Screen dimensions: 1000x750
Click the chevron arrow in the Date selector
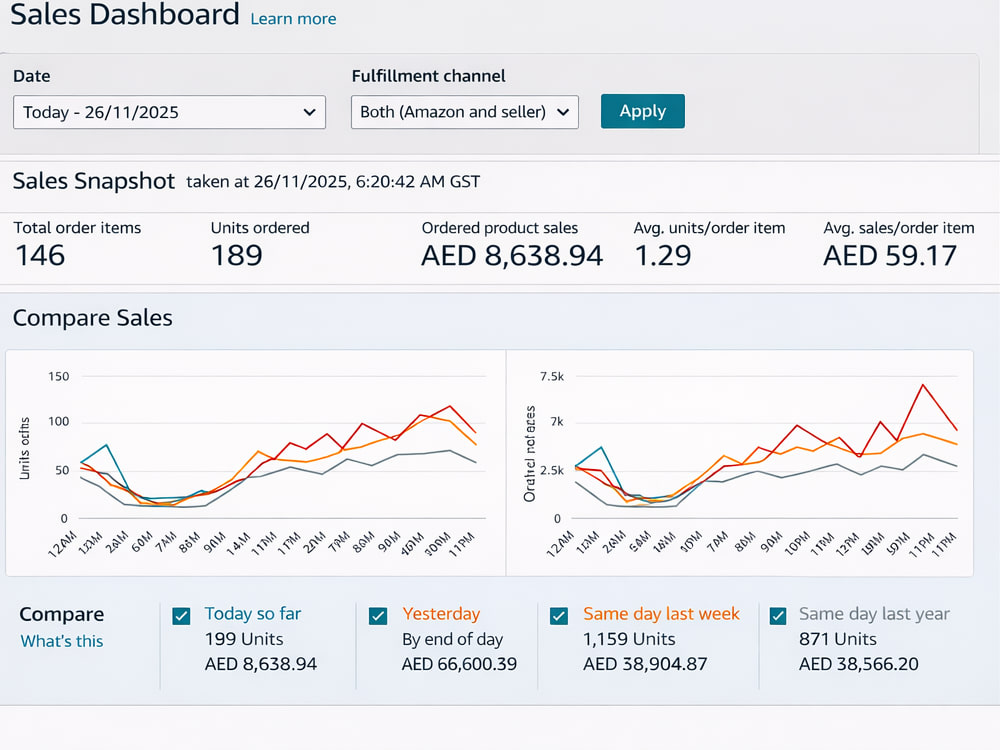309,112
